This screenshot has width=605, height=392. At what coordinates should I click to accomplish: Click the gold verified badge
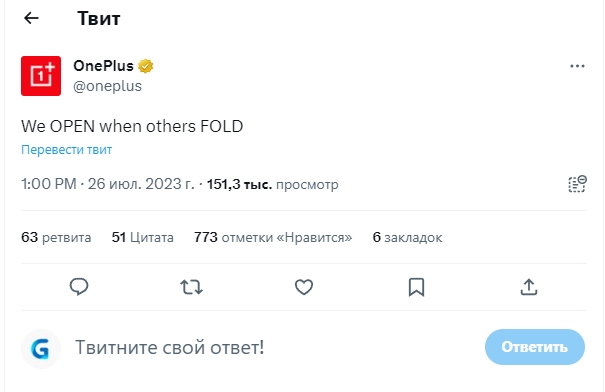click(146, 66)
